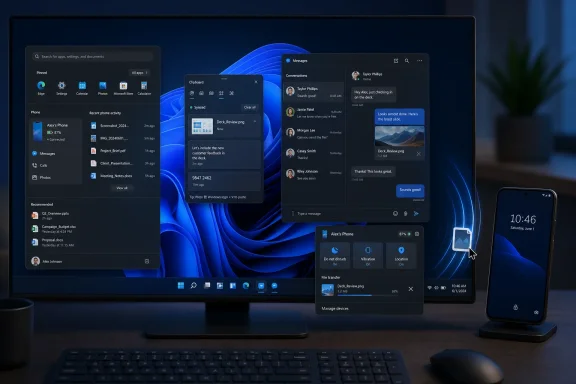This screenshot has width=576, height=384.
Task: Select the second Clipboard toolbar tab icon
Action: click(201, 93)
